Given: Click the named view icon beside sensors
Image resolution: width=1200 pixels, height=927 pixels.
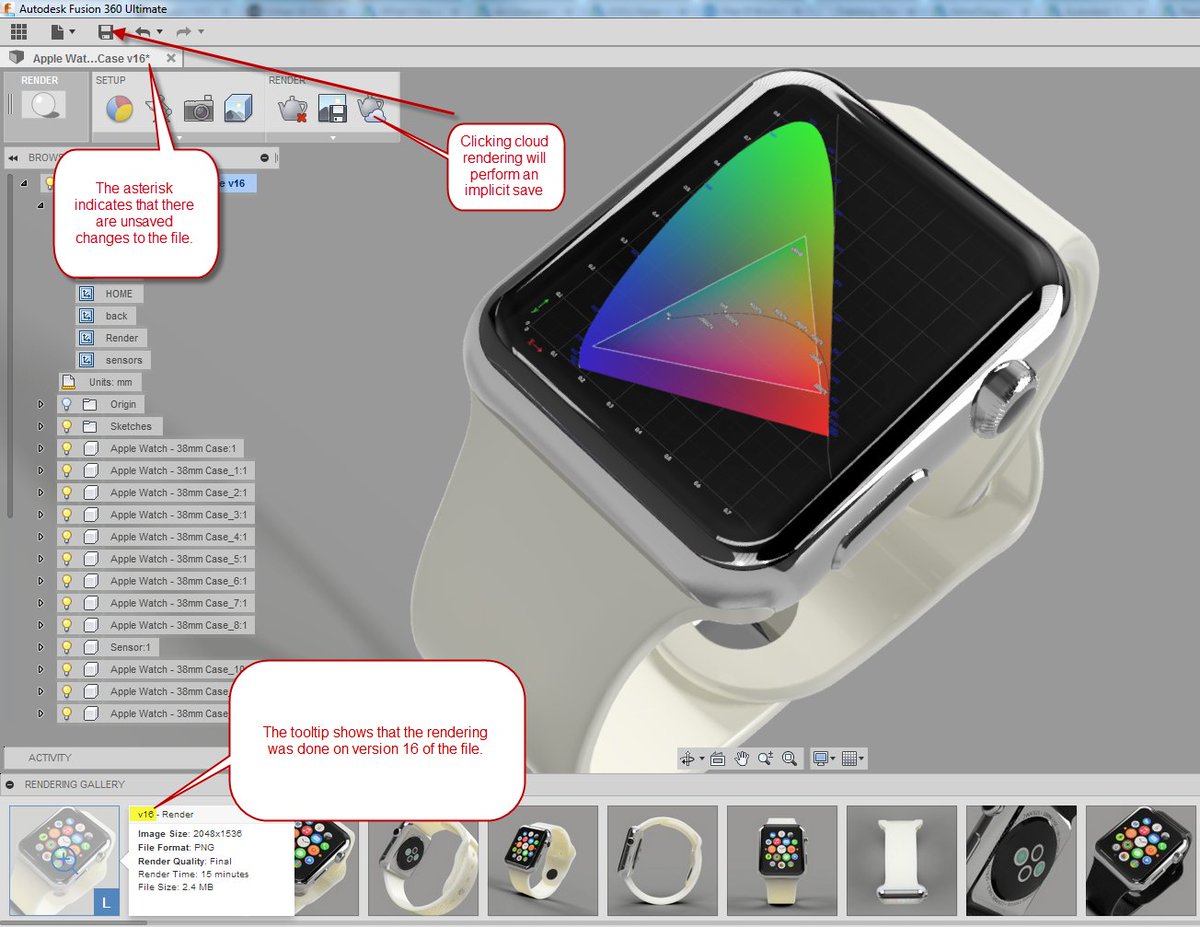Looking at the screenshot, I should point(86,360).
